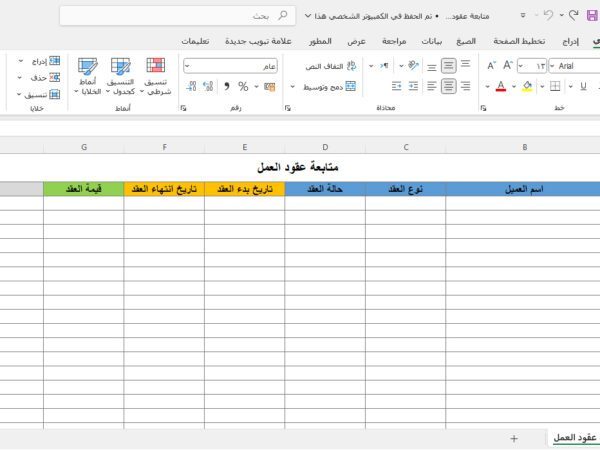Toggle middle vertical alignment
Image resolution: width=600 pixels, height=450 pixels.
coord(448,66)
